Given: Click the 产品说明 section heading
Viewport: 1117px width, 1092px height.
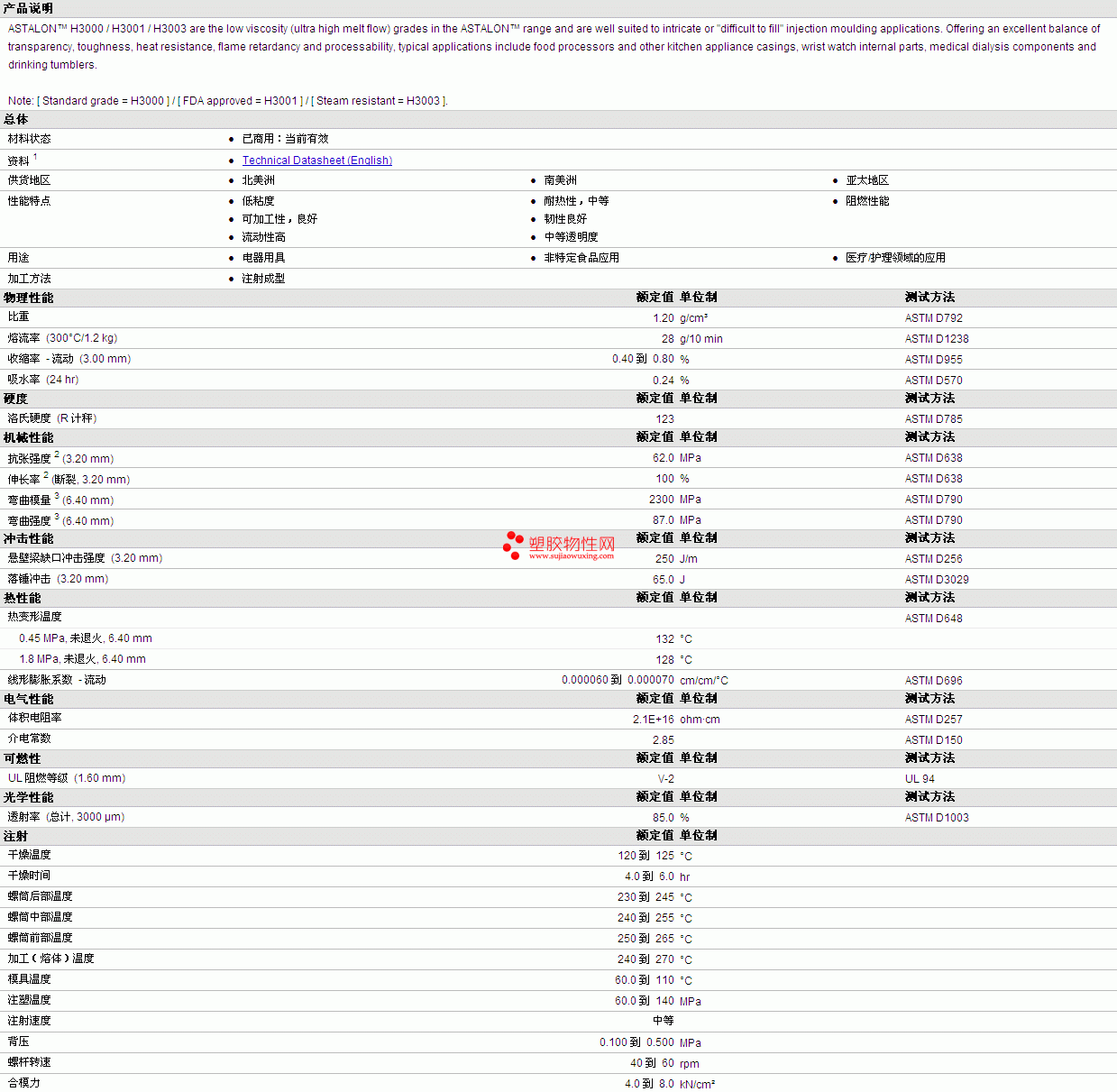Looking at the screenshot, I should click(28, 8).
